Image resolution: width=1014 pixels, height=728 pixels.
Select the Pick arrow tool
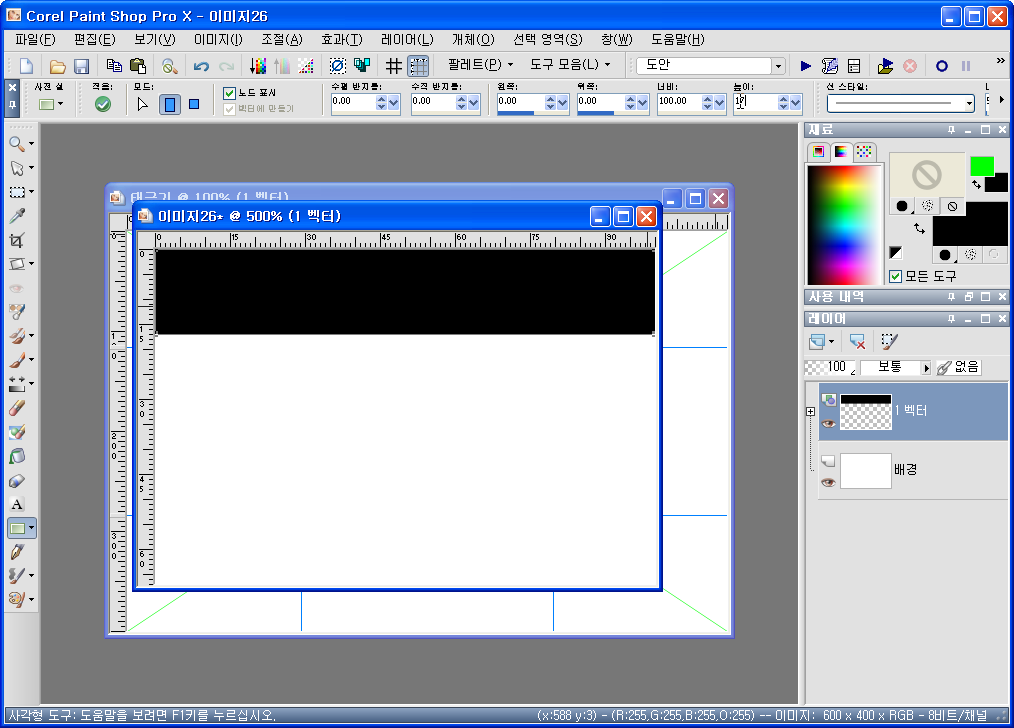coord(17,167)
